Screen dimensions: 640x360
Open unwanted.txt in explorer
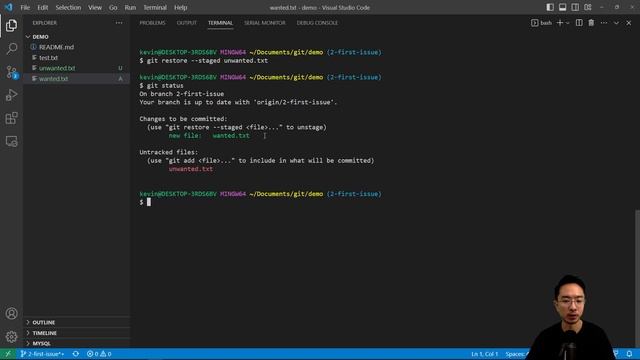77,68
